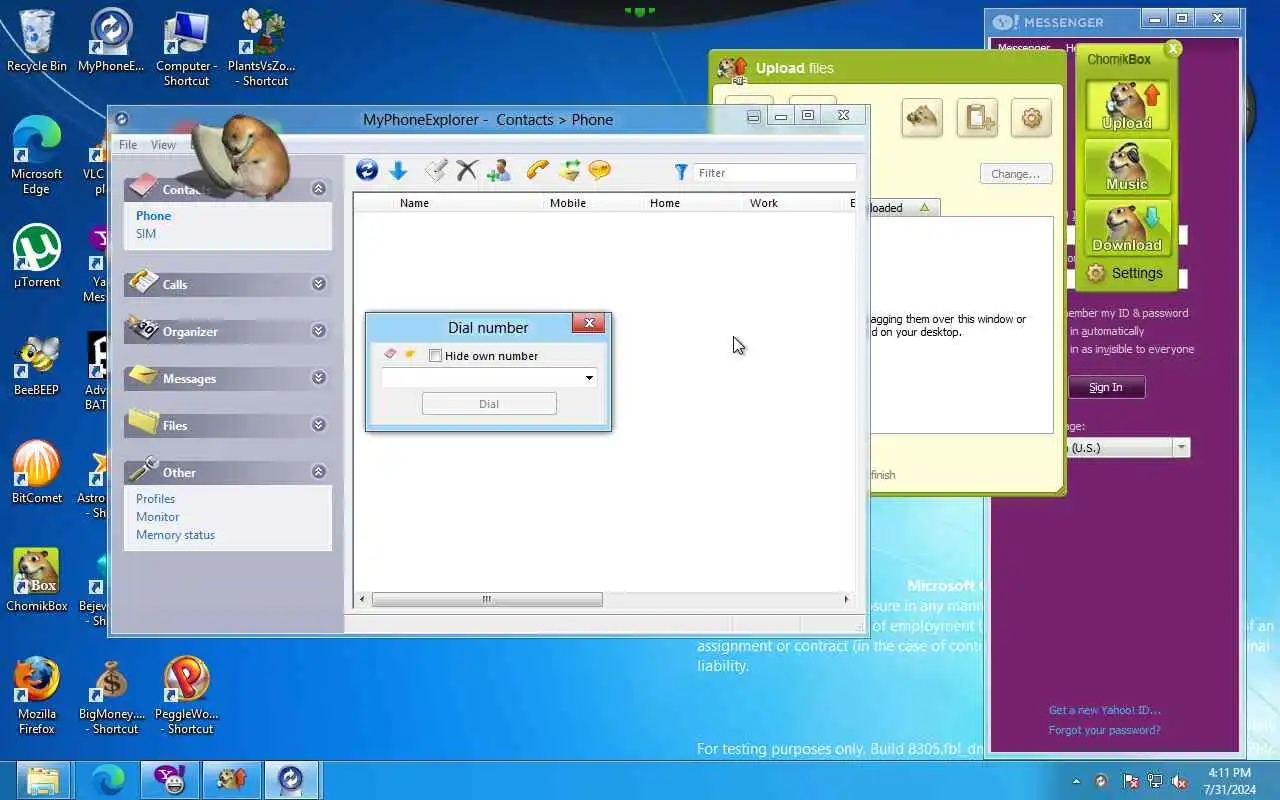Open Yahoo Messenger from the taskbar
The height and width of the screenshot is (800, 1280).
(169, 780)
